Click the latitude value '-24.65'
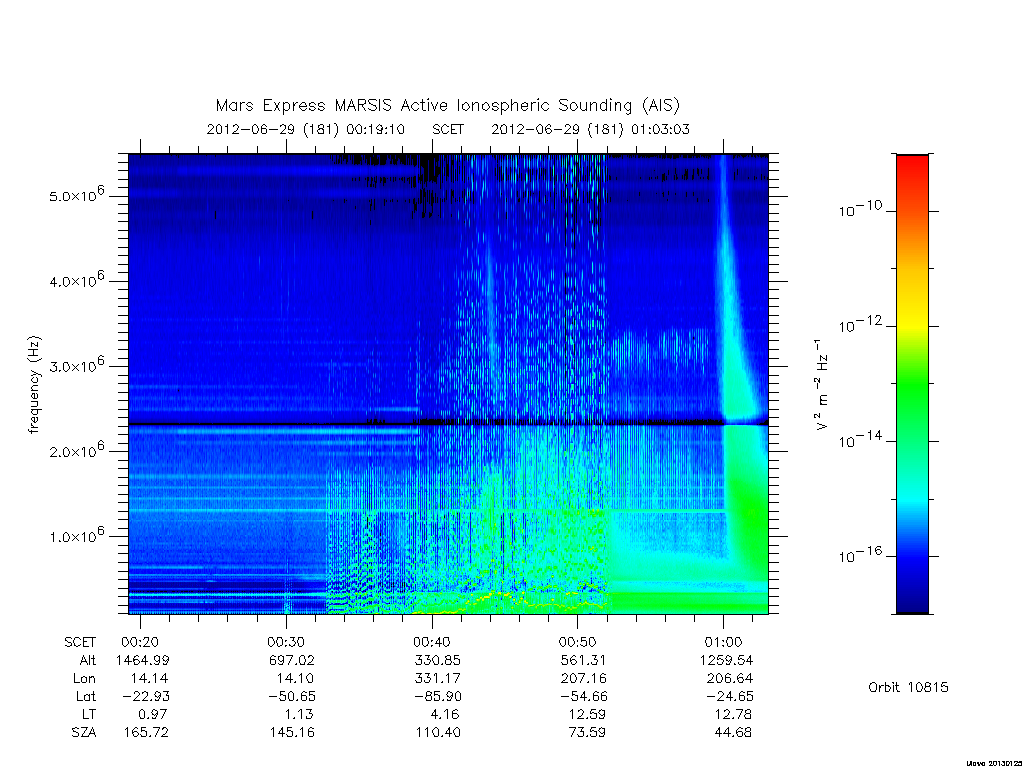Image resolution: width=1024 pixels, height=768 pixels. coord(730,696)
